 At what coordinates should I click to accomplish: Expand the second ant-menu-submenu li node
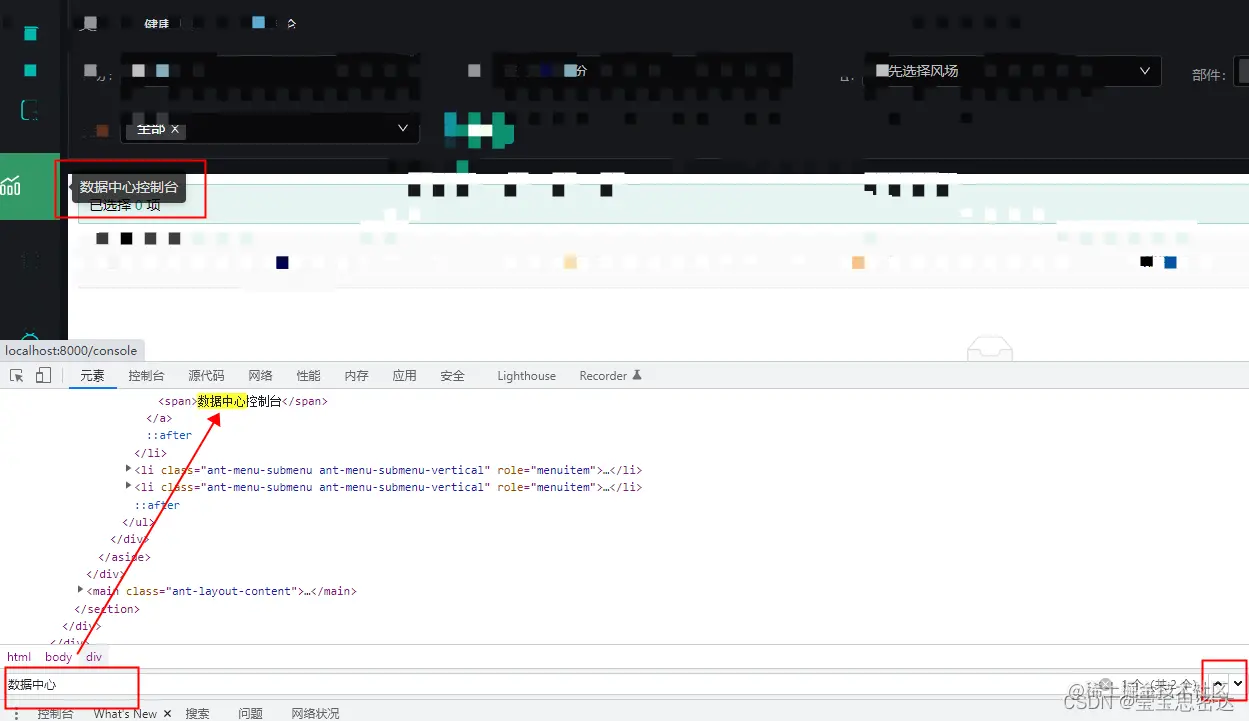[x=128, y=486]
